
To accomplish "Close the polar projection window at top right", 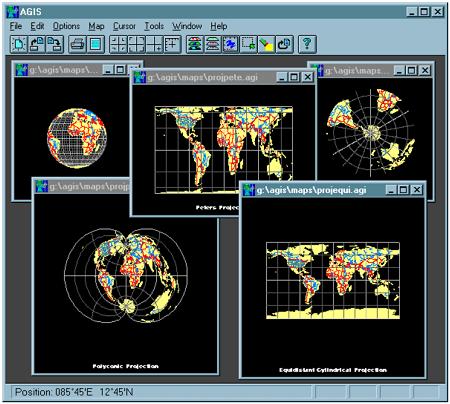I will [x=425, y=70].
